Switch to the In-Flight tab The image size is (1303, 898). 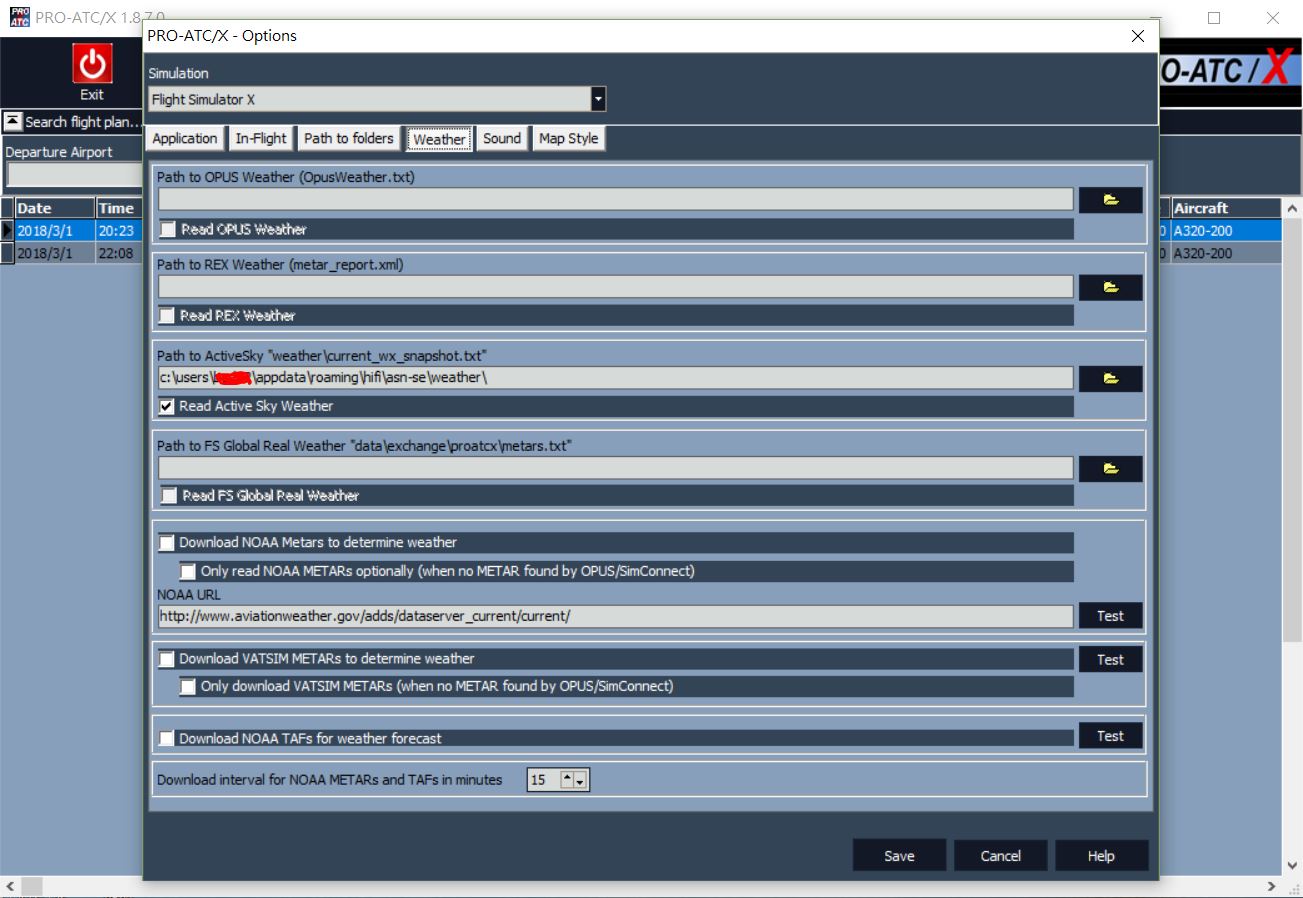point(261,139)
